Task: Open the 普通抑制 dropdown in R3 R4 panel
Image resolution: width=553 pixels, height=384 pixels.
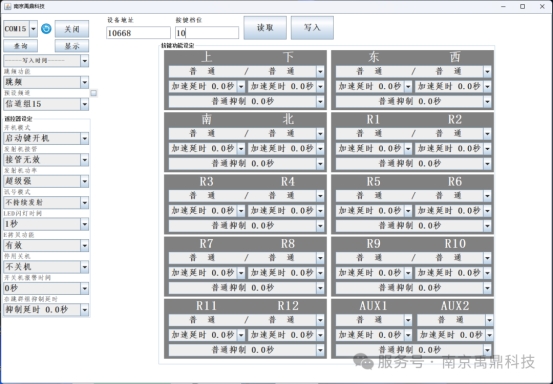Action: click(246, 226)
